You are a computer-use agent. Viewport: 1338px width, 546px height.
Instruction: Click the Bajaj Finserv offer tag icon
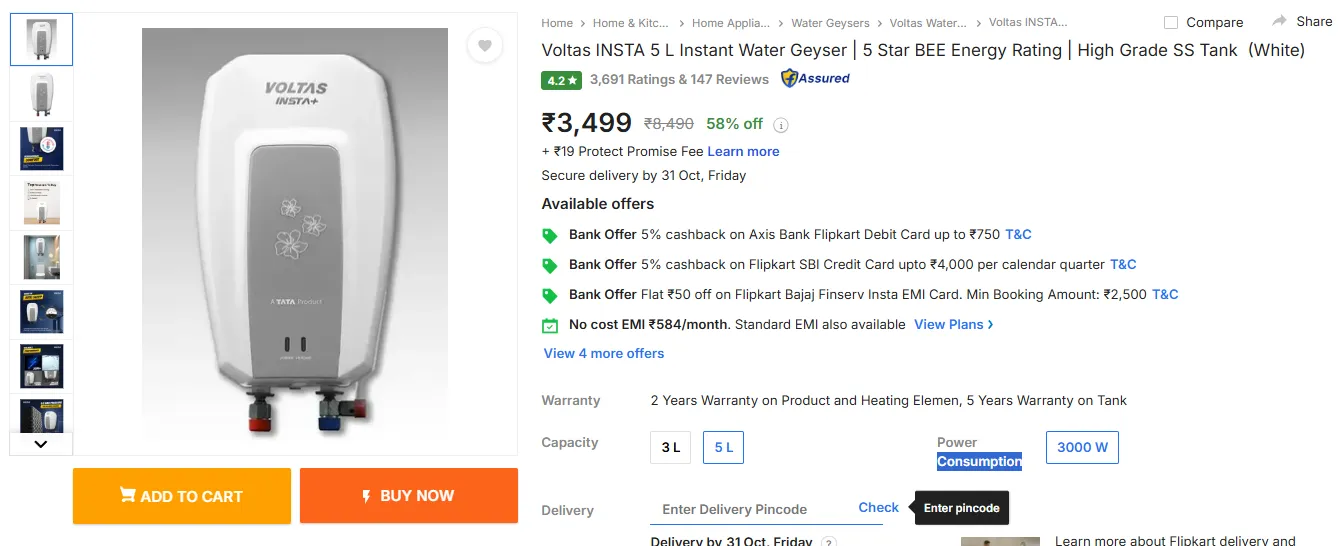click(x=549, y=296)
